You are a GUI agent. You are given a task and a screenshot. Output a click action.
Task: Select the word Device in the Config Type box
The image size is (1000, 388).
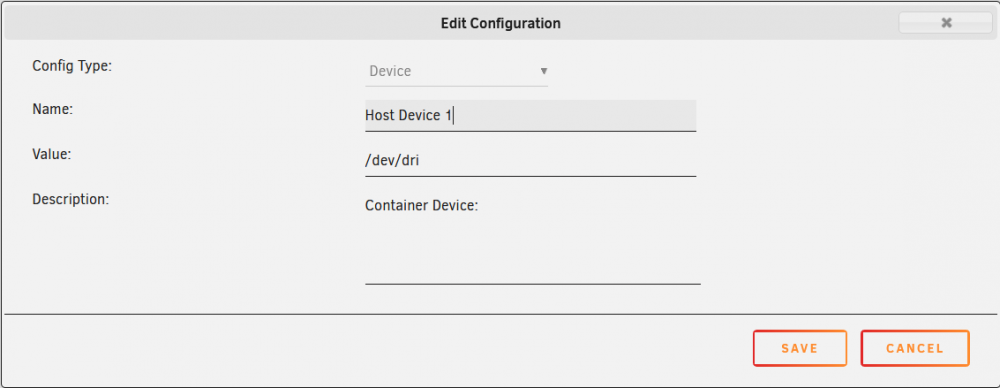[390, 71]
